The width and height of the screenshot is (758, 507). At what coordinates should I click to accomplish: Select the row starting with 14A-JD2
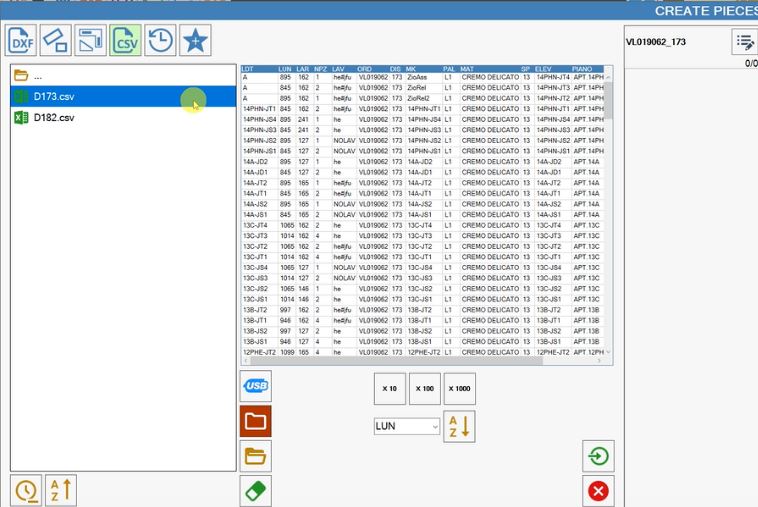[423, 162]
